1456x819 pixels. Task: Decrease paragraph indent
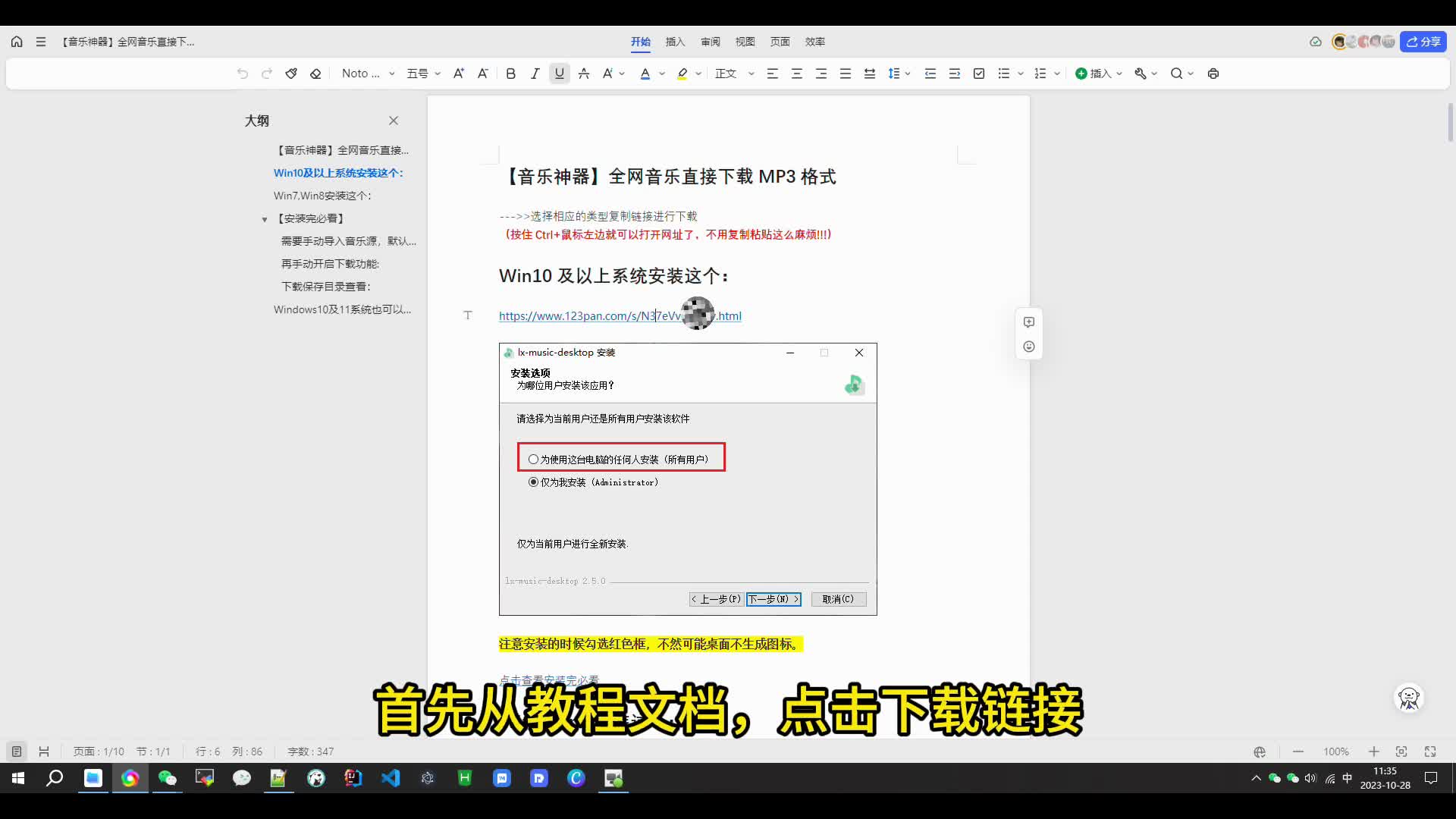(x=930, y=74)
